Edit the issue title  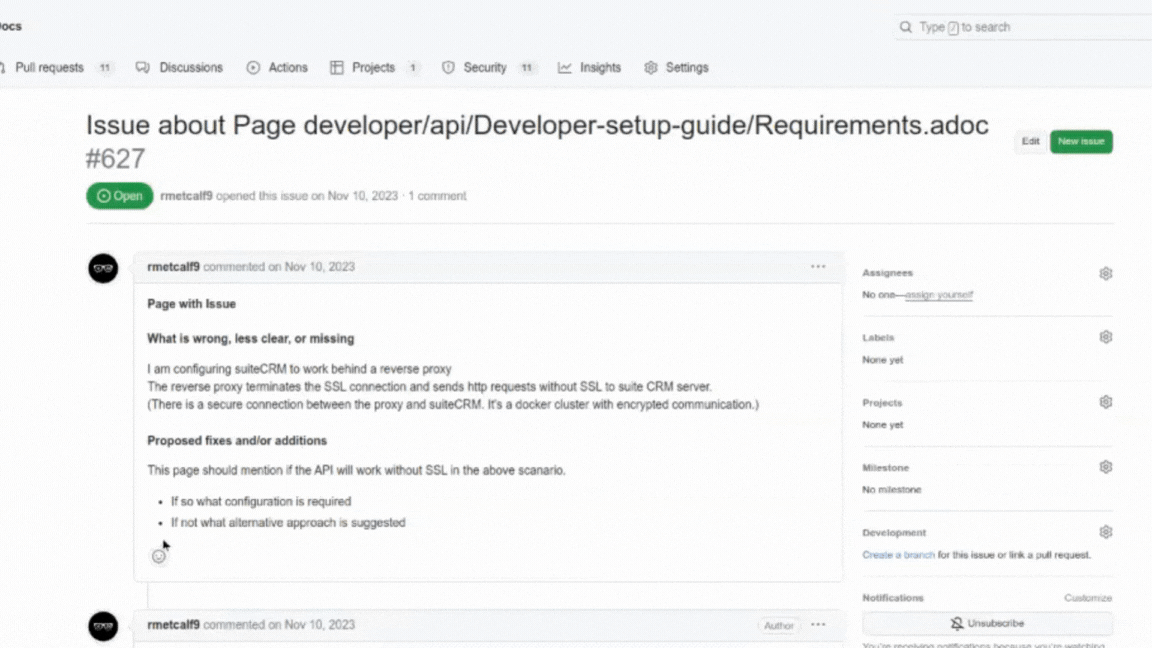point(1030,142)
